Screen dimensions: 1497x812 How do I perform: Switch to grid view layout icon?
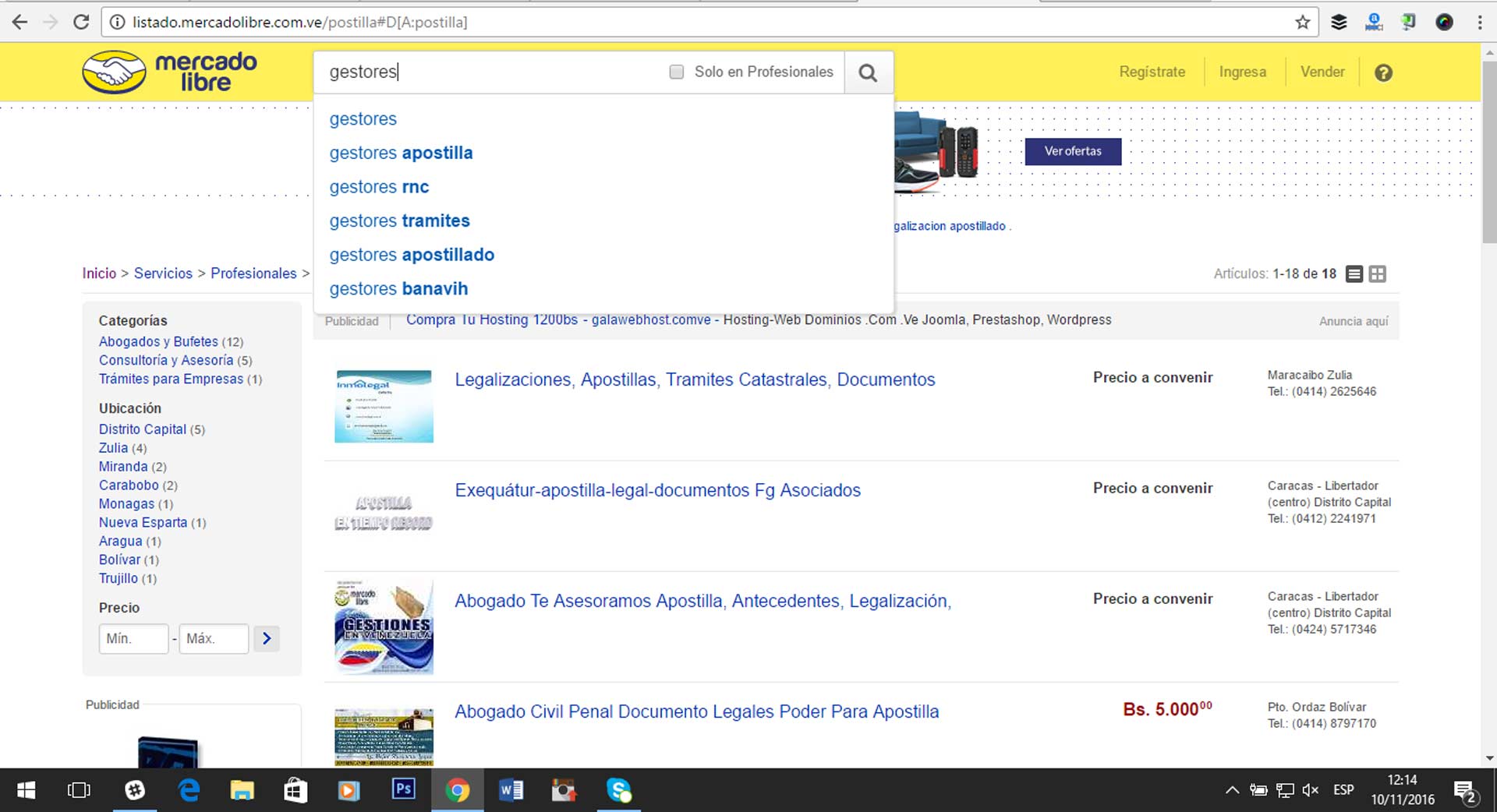(1378, 274)
